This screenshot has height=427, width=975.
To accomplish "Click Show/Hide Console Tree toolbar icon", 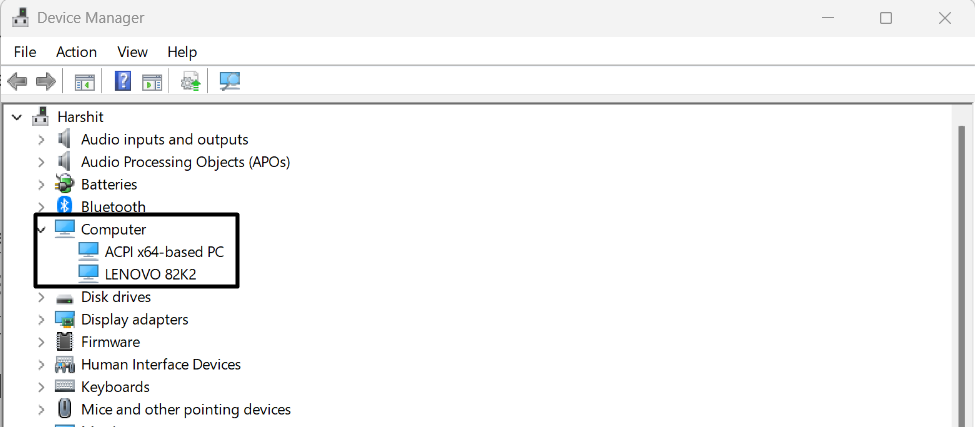I will (x=85, y=82).
